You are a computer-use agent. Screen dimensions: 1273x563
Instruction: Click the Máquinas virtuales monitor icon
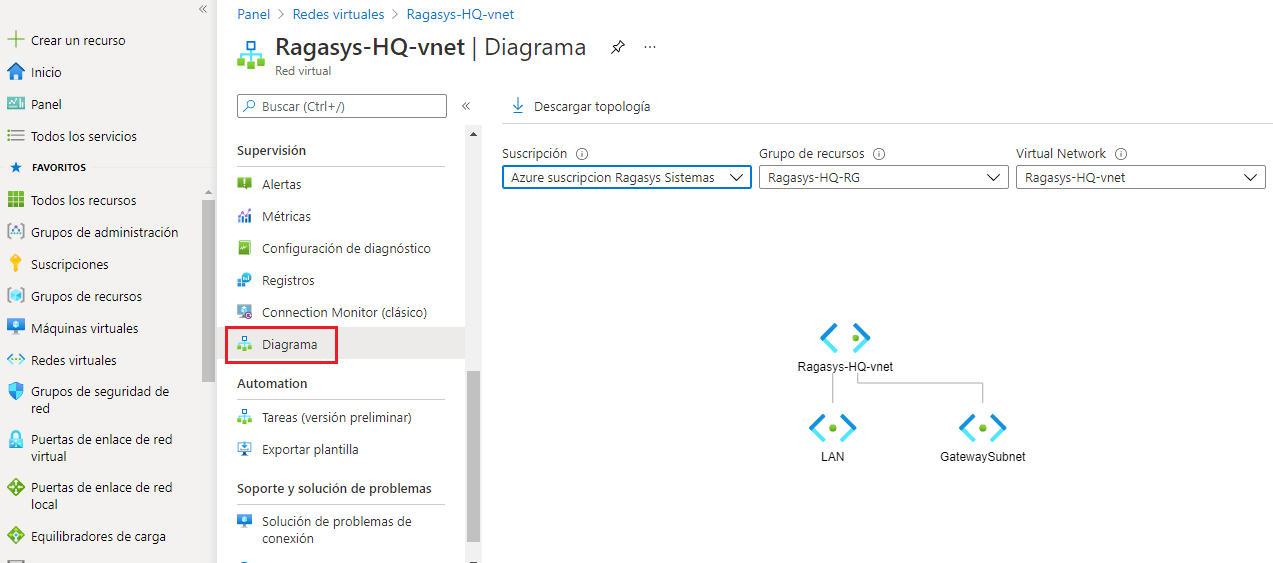[x=15, y=328]
